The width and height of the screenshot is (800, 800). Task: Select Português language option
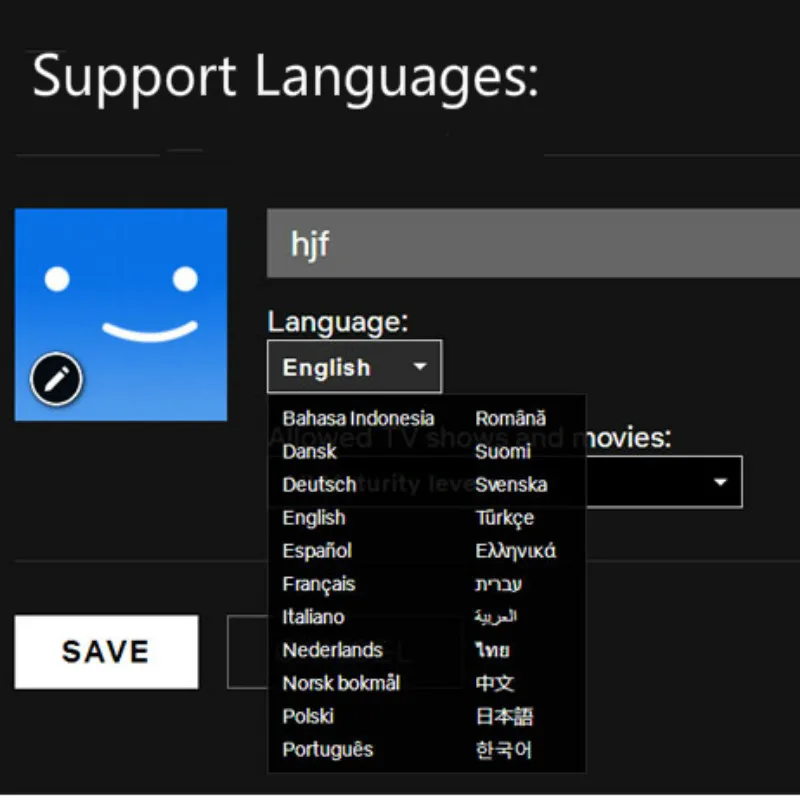[x=328, y=749]
